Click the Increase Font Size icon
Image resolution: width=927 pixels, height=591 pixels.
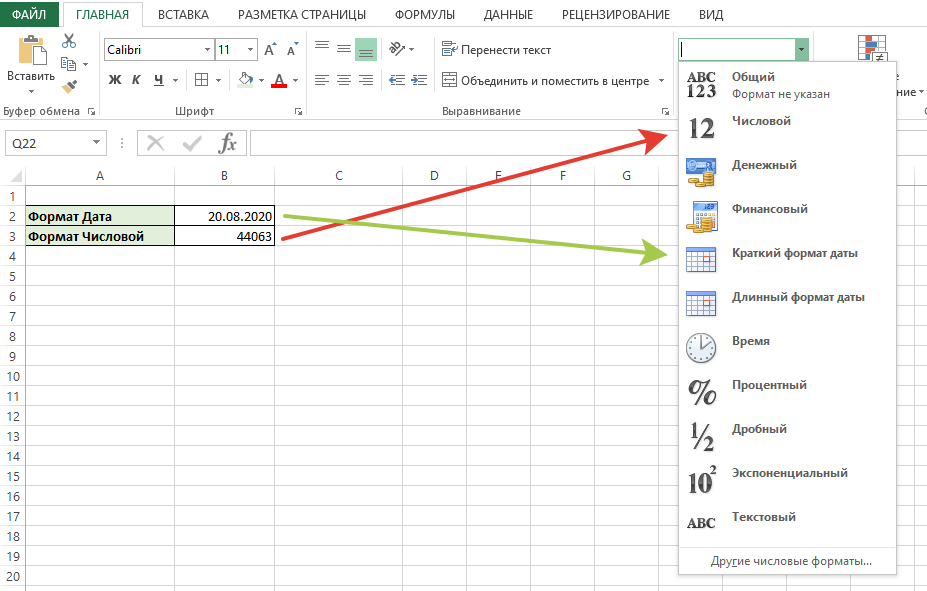coord(270,50)
